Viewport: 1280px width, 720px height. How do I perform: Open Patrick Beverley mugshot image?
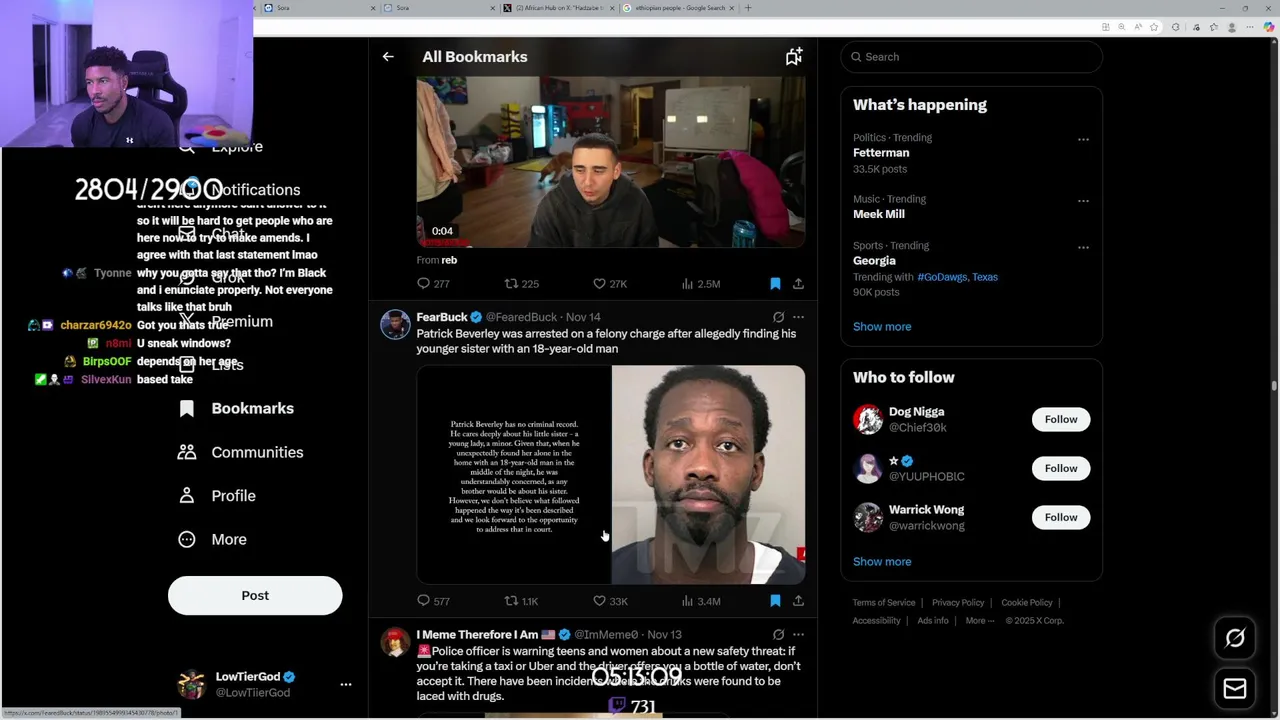coord(708,474)
